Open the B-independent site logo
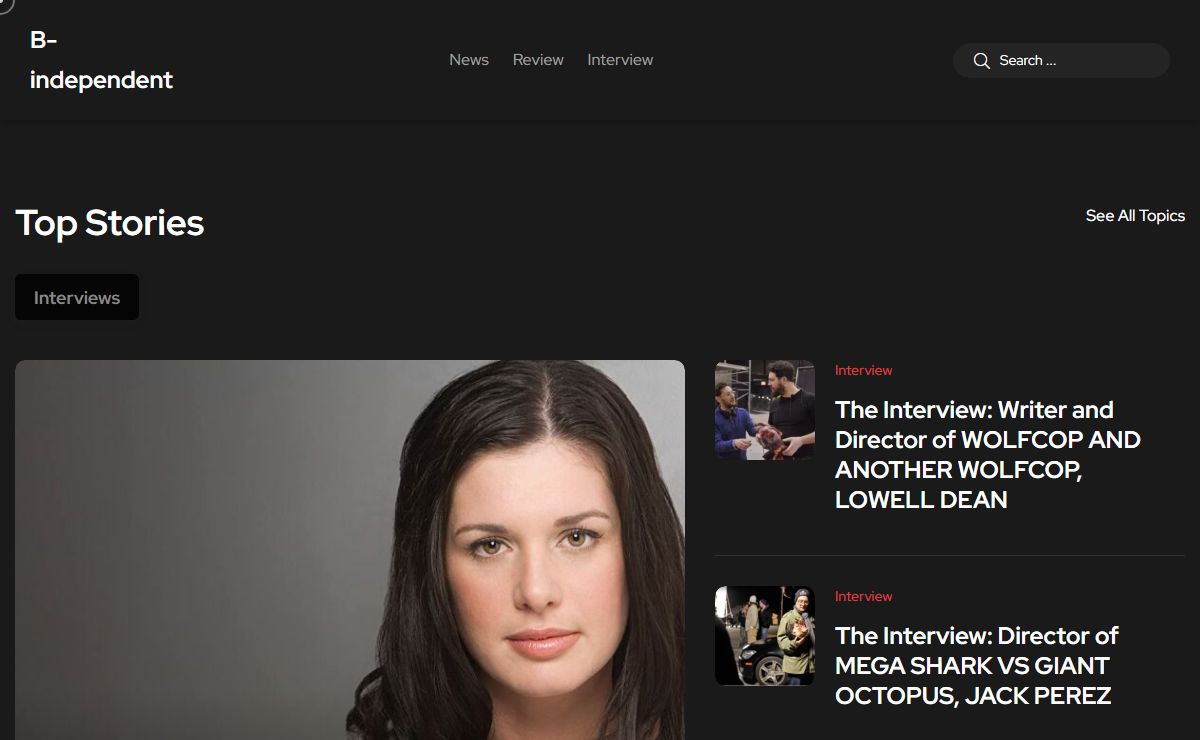The width and height of the screenshot is (1200, 740). tap(101, 60)
